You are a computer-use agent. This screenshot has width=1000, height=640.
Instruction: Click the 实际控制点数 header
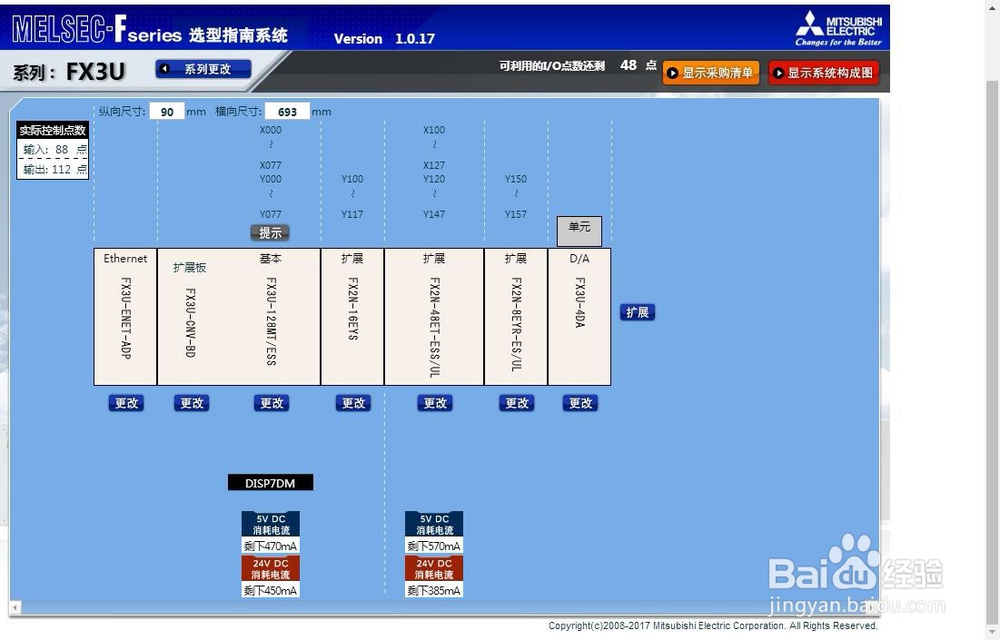pyautogui.click(x=52, y=130)
